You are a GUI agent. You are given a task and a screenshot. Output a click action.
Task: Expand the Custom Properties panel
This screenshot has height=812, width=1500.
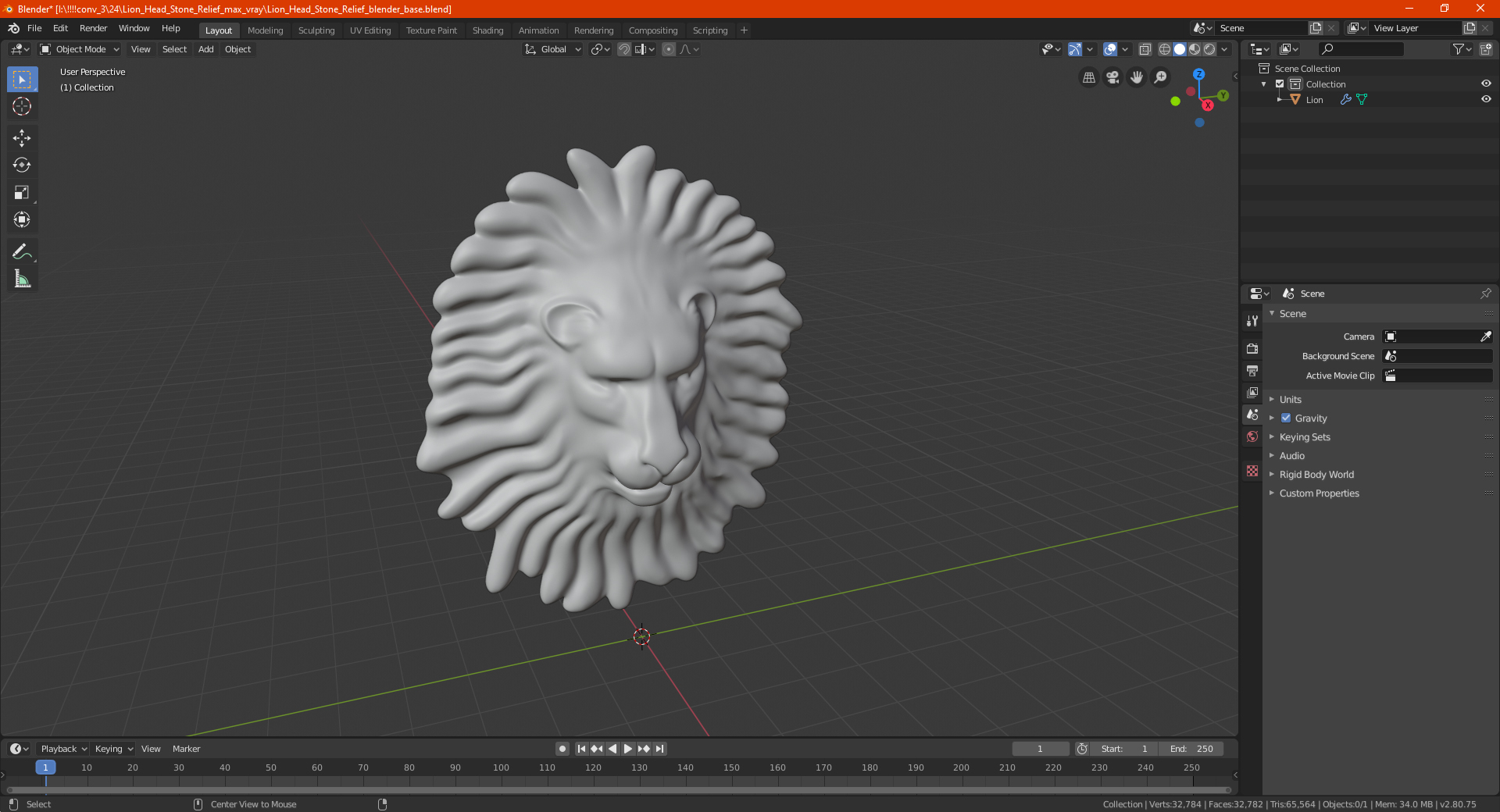pyautogui.click(x=1319, y=493)
